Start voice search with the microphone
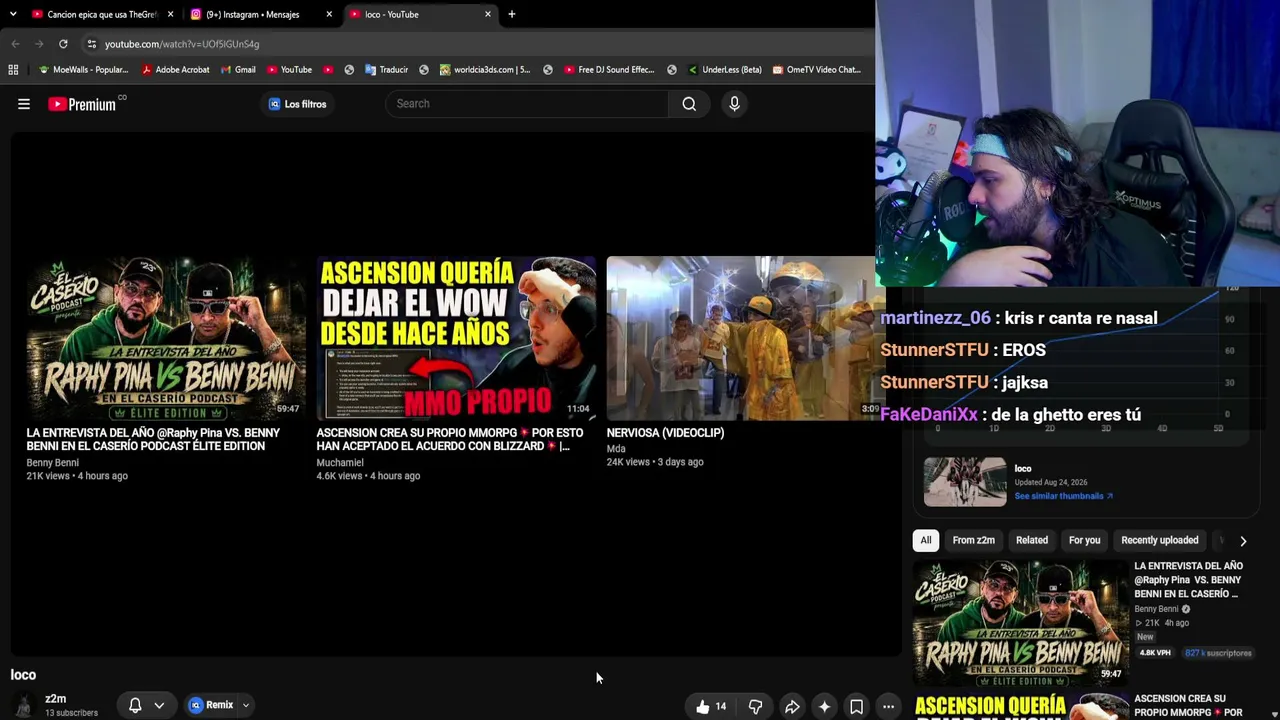 point(734,104)
